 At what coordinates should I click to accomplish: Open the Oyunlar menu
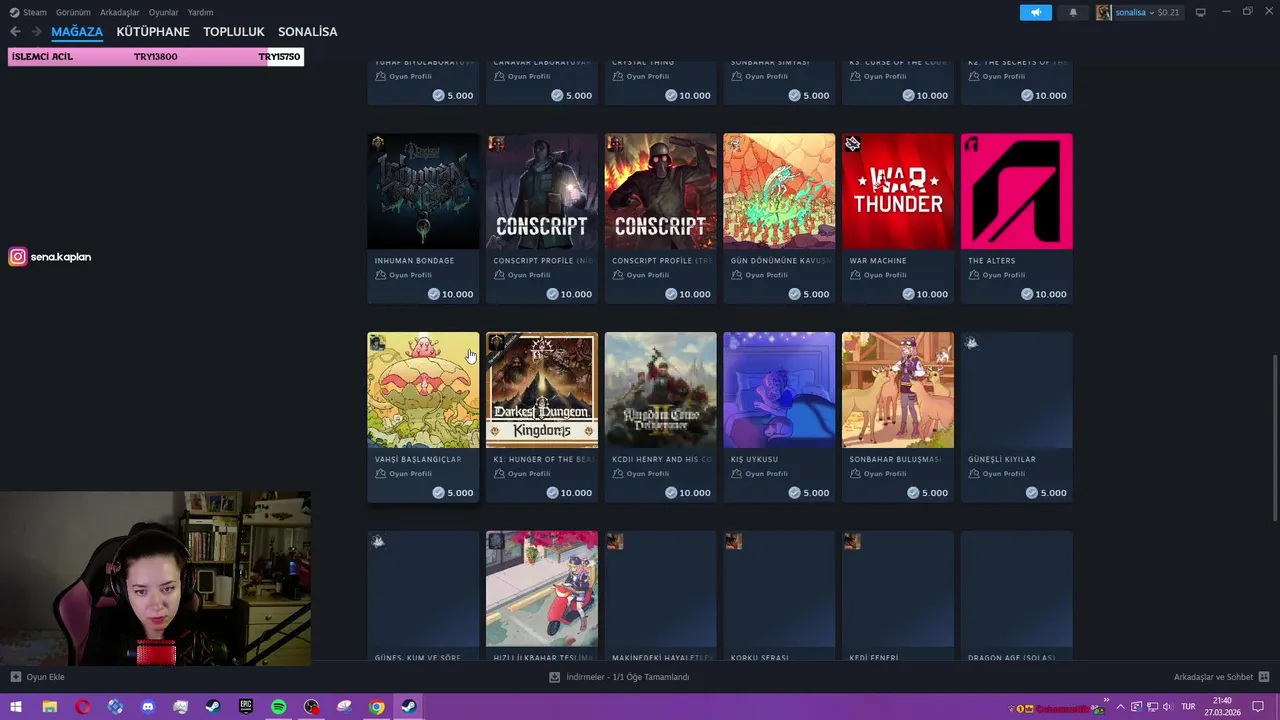[x=164, y=12]
